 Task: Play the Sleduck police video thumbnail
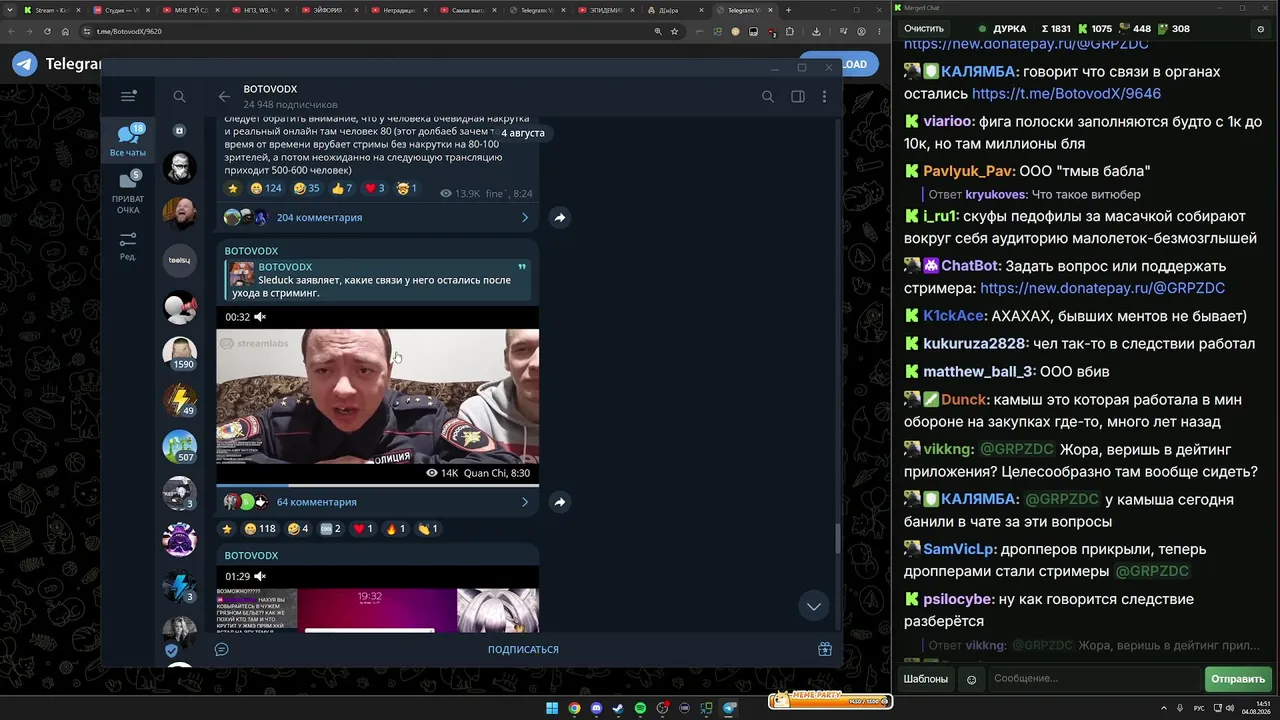pos(377,396)
